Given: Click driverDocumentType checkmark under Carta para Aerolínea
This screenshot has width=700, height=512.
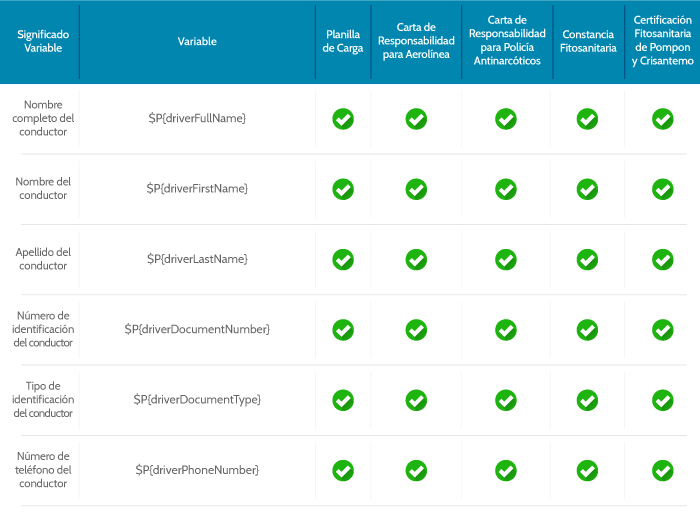Looking at the screenshot, I should (x=416, y=400).
